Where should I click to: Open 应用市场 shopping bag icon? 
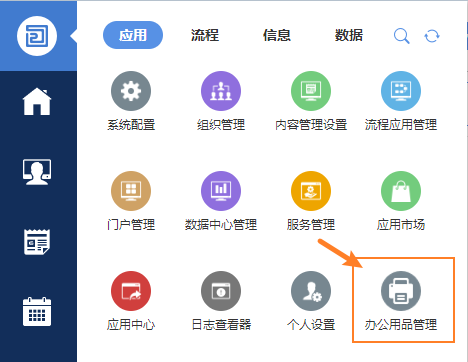tap(401, 191)
